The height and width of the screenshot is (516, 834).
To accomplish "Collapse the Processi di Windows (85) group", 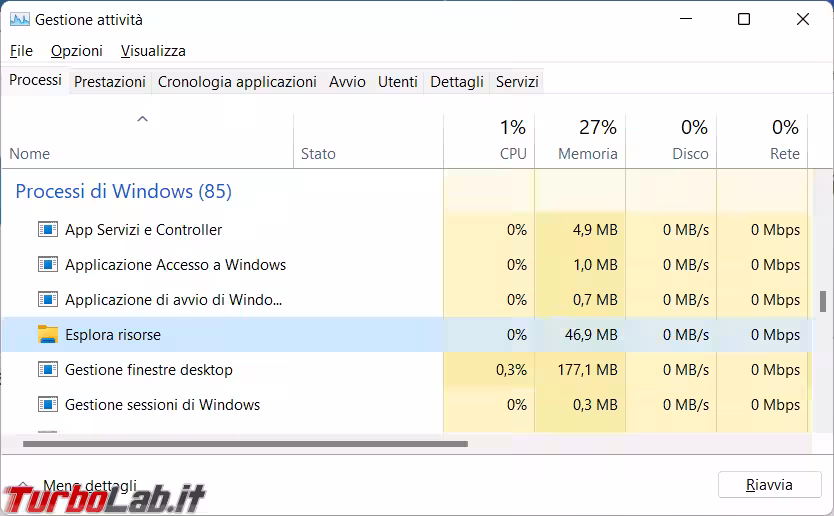I will pyautogui.click(x=123, y=191).
